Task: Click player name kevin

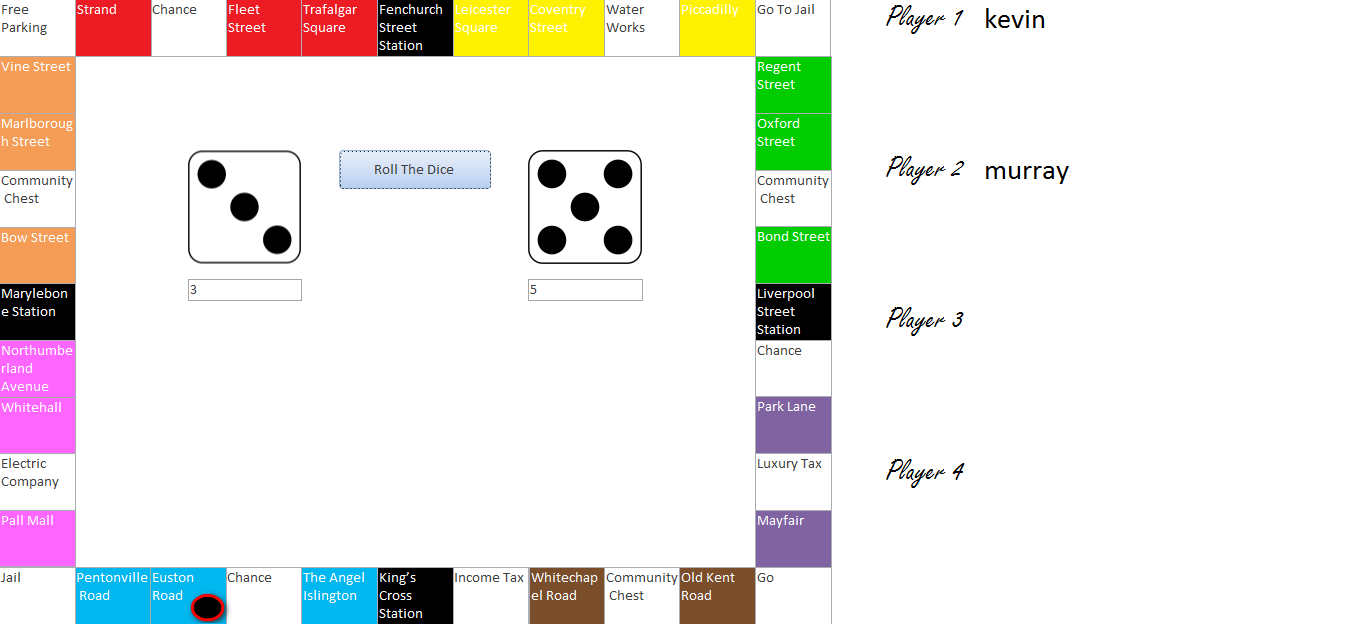Action: 1014,19
